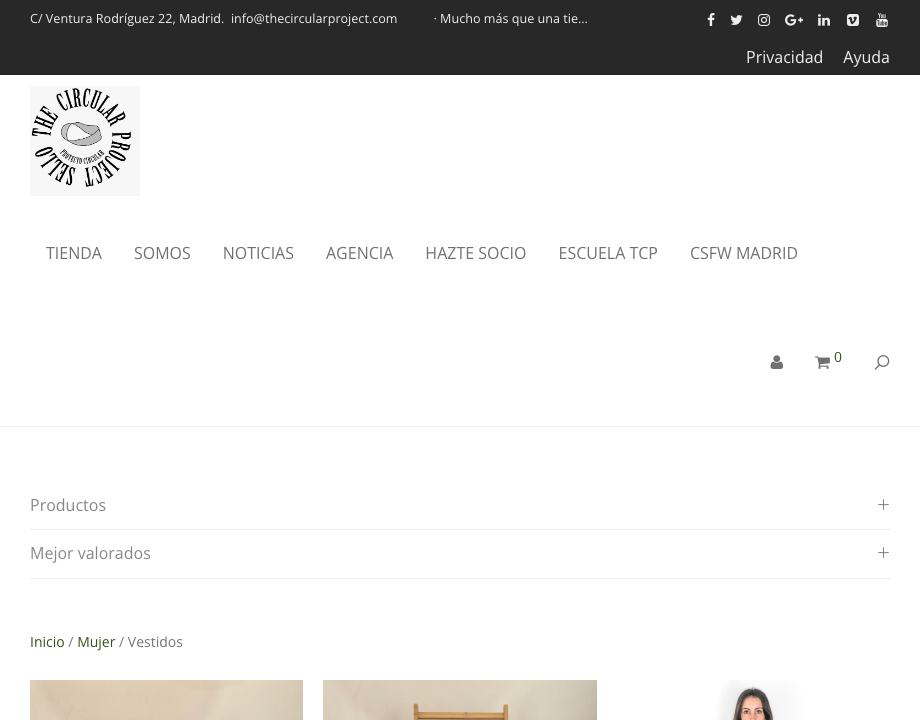The width and height of the screenshot is (920, 720).
Task: Open the YouTube social icon
Action: coord(882,20)
